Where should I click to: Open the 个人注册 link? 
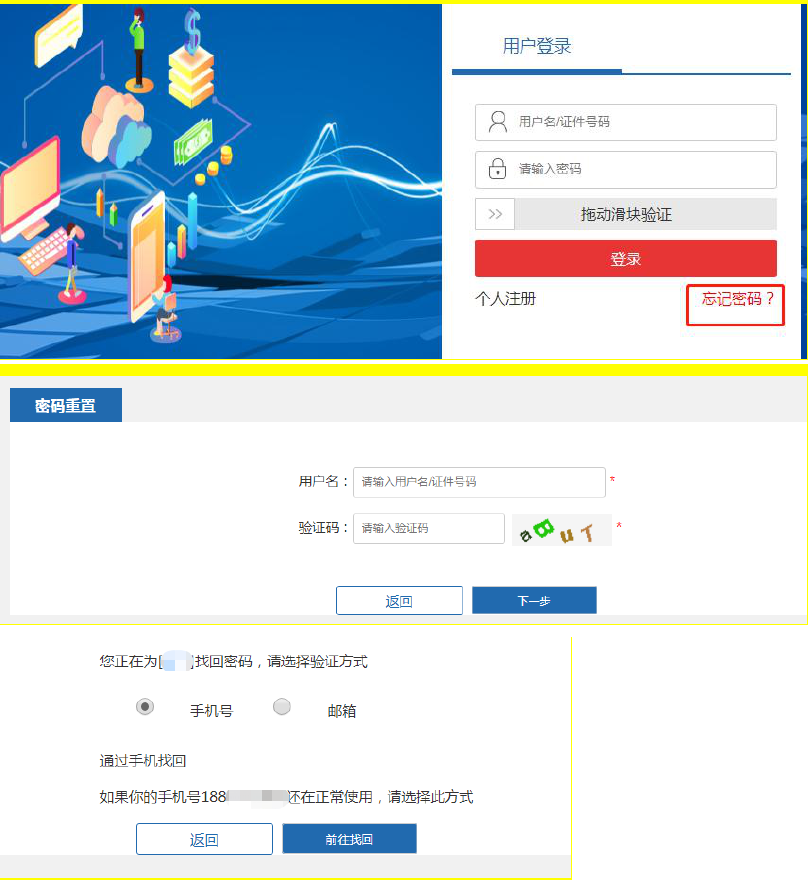506,299
